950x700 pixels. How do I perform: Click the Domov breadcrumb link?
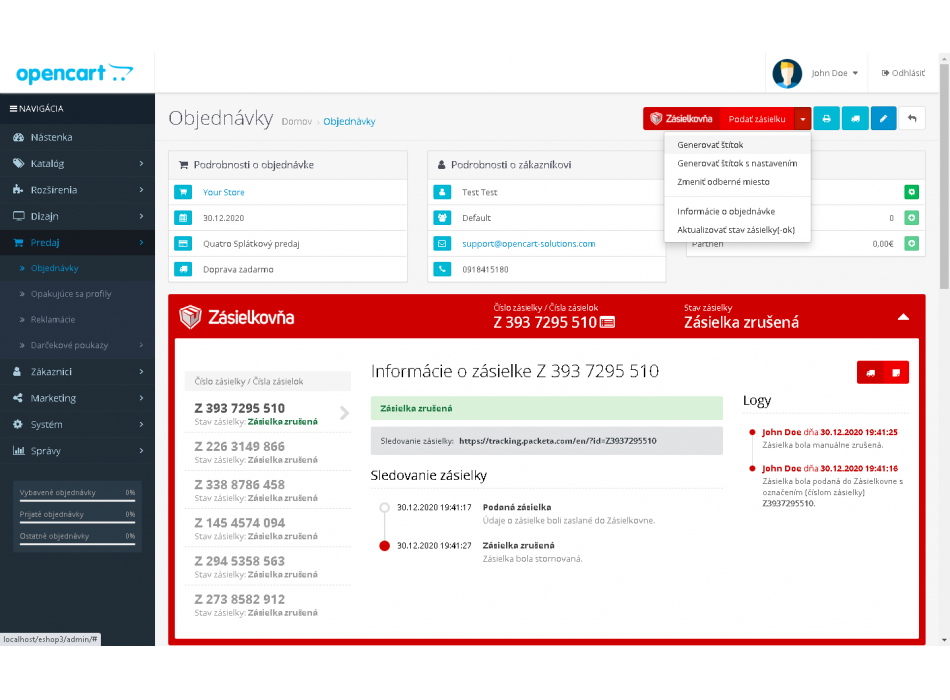297,122
